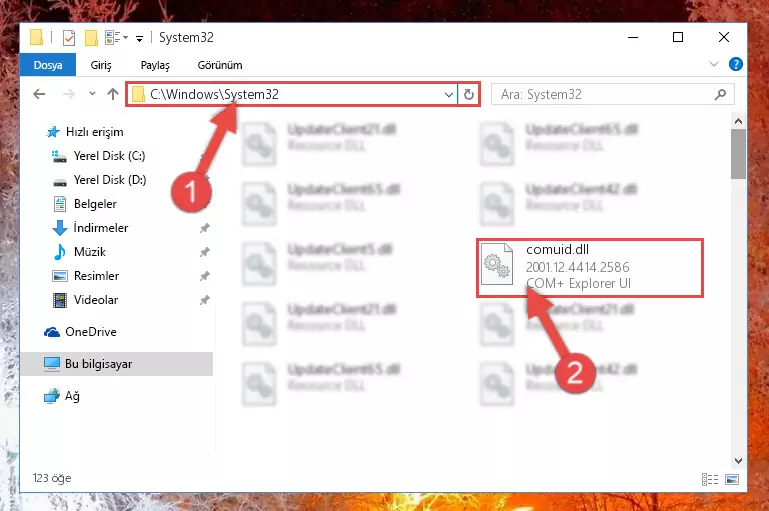Go forward with the right arrow
769x511 pixels.
click(x=69, y=94)
